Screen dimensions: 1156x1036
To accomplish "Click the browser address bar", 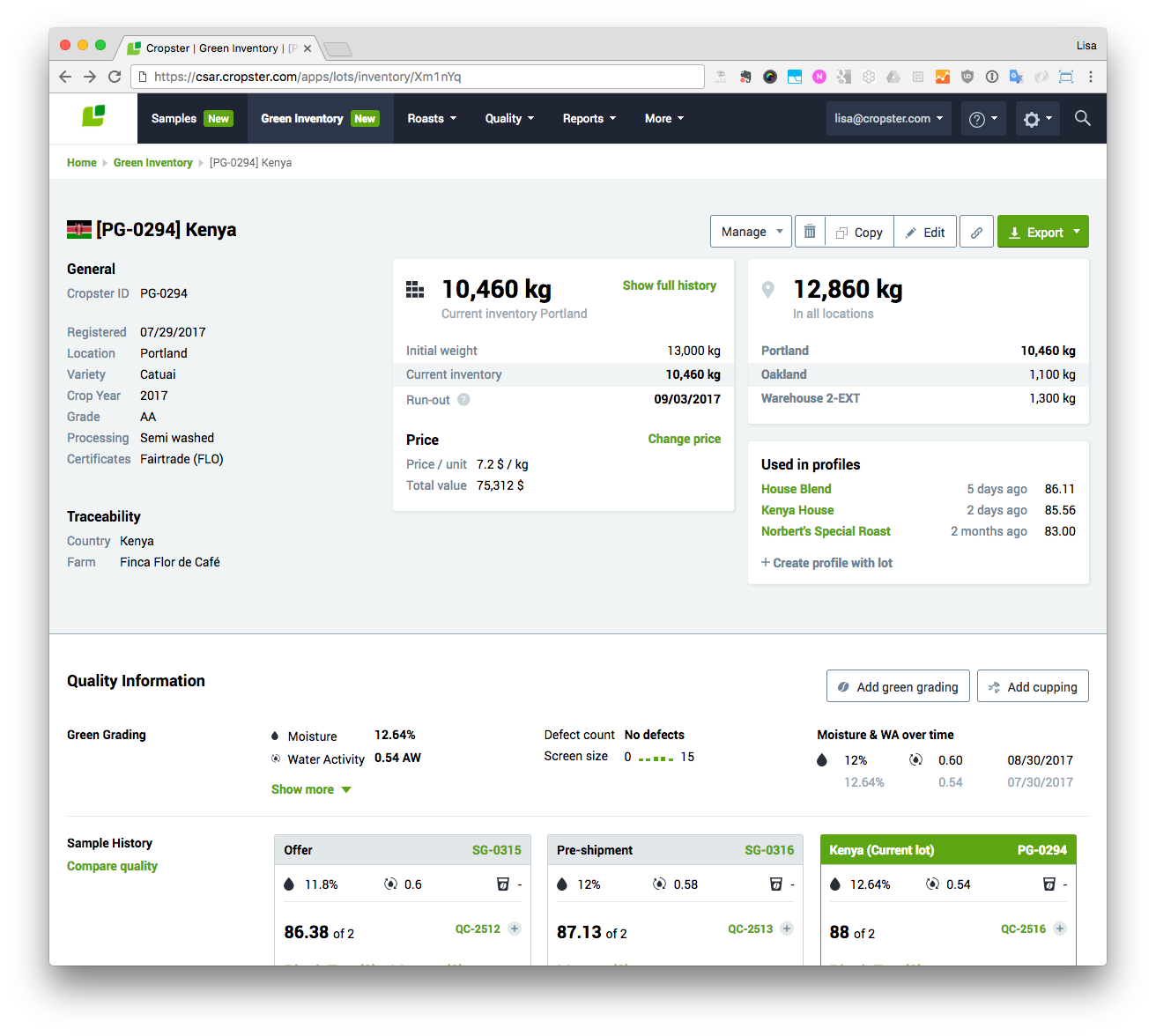I will pyautogui.click(x=418, y=77).
